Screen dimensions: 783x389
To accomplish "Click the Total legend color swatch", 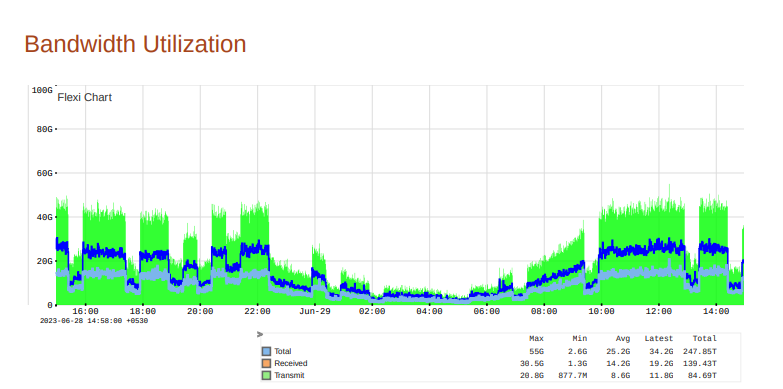I will (266, 351).
